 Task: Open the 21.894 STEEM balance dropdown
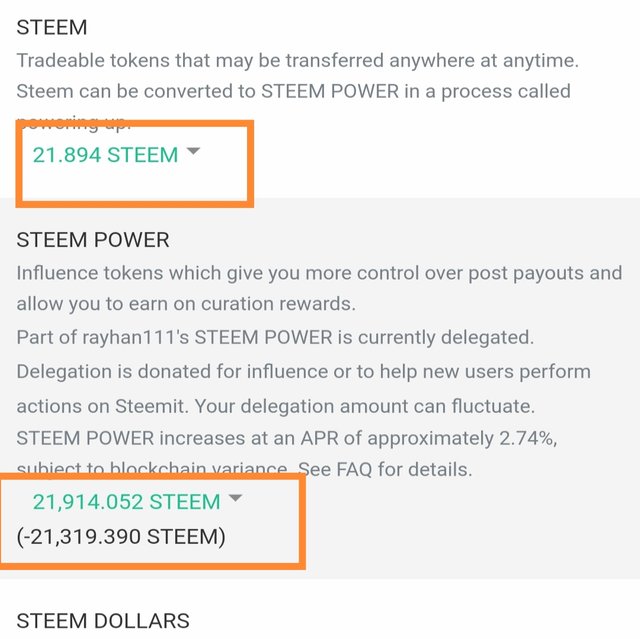116,155
